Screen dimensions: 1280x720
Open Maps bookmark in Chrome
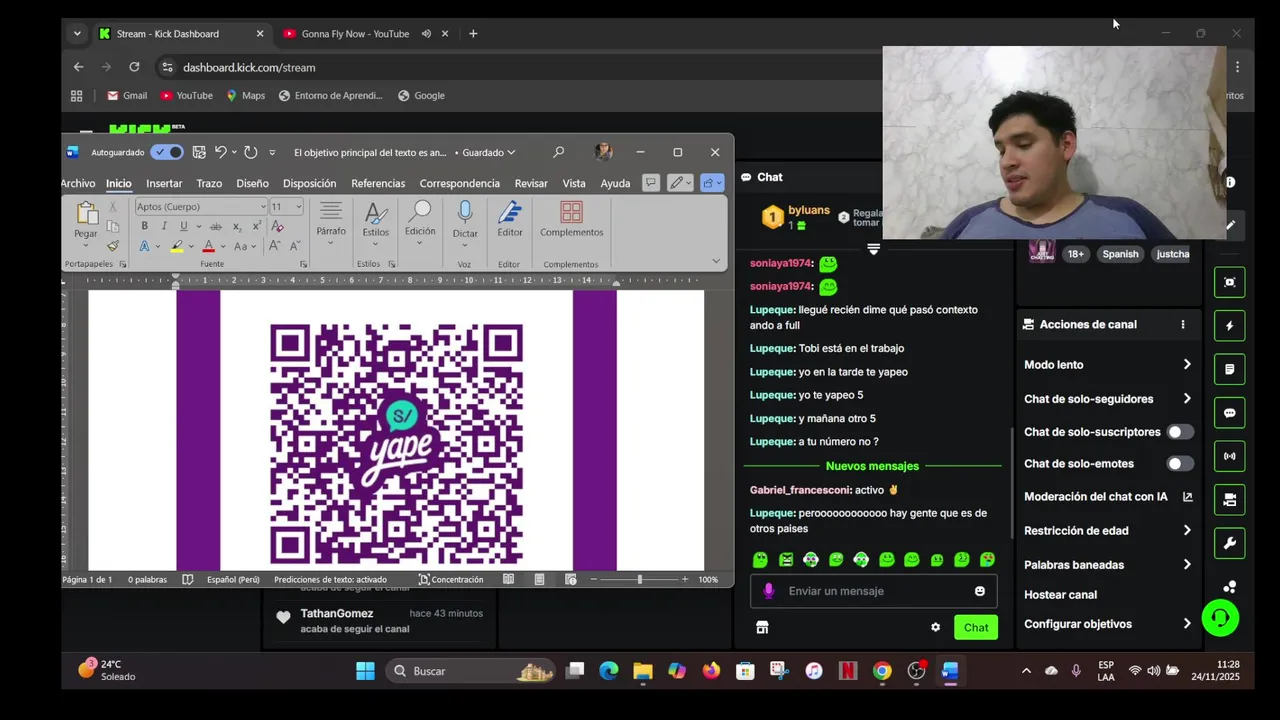[x=245, y=96]
